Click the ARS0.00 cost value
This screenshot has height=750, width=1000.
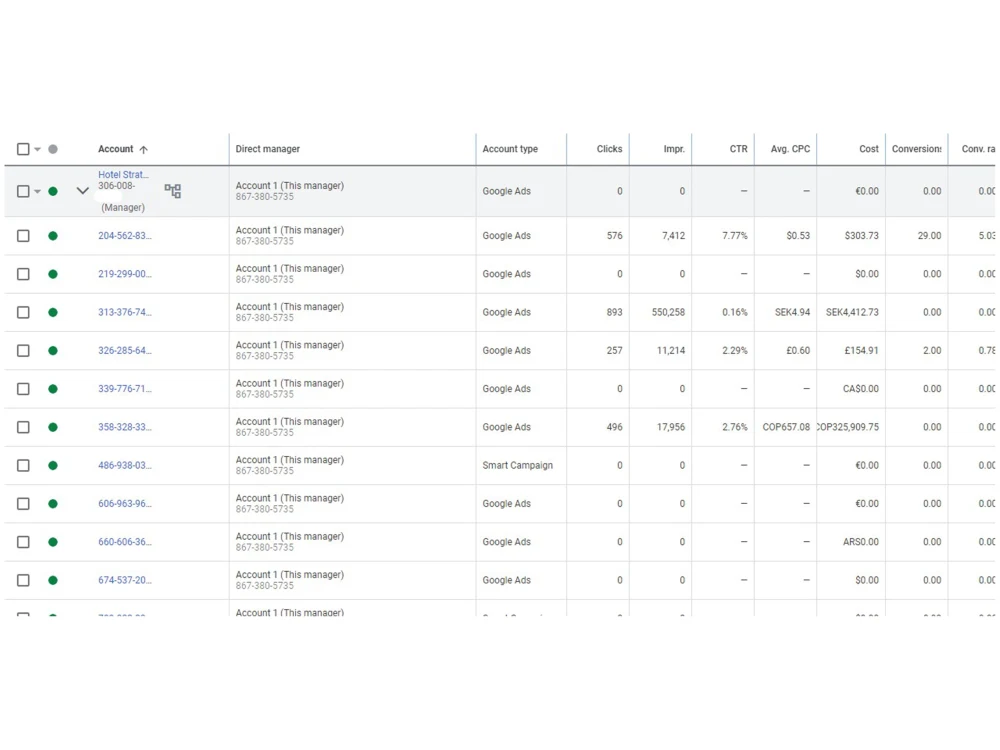click(x=860, y=542)
